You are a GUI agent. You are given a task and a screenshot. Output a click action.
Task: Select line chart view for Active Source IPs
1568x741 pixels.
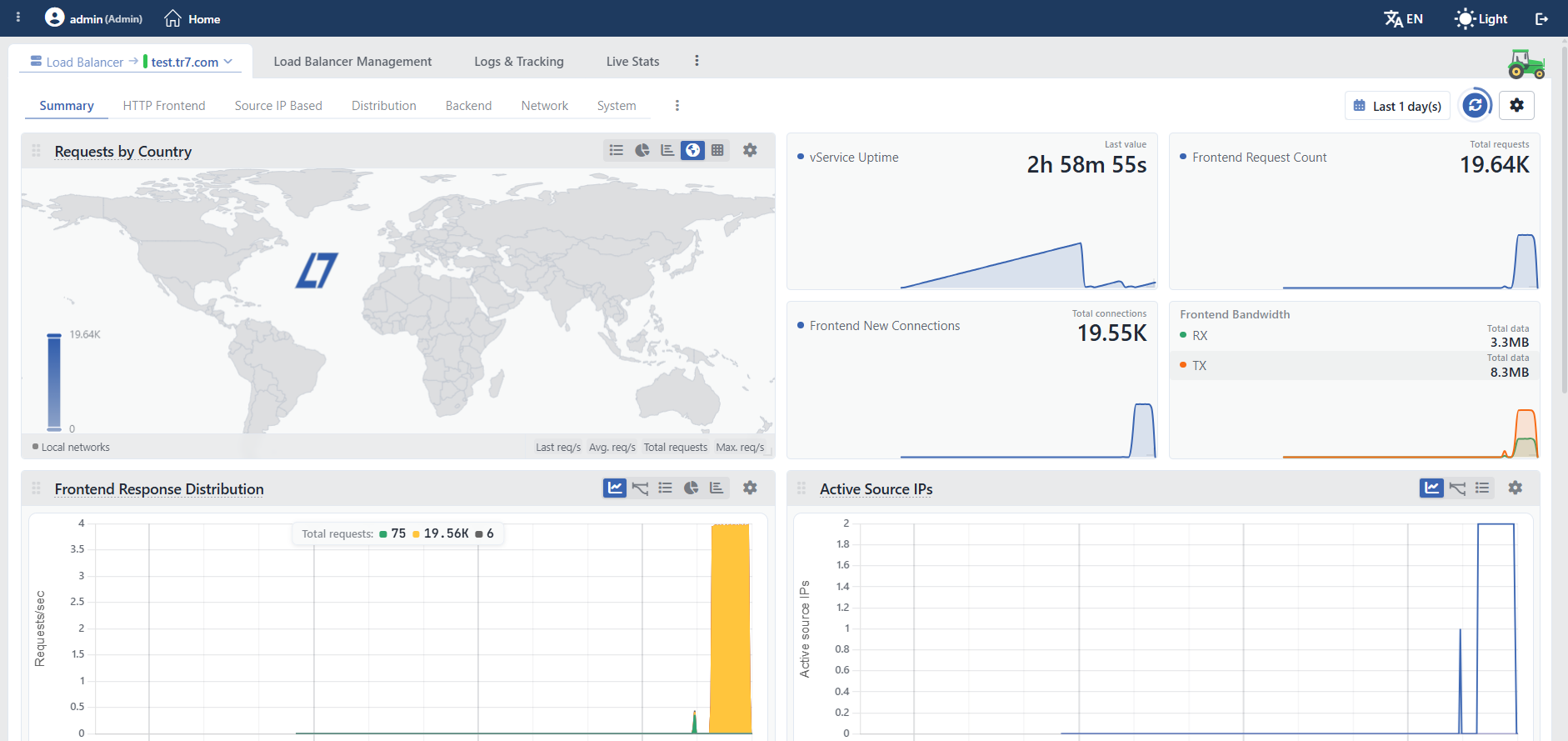[1431, 488]
